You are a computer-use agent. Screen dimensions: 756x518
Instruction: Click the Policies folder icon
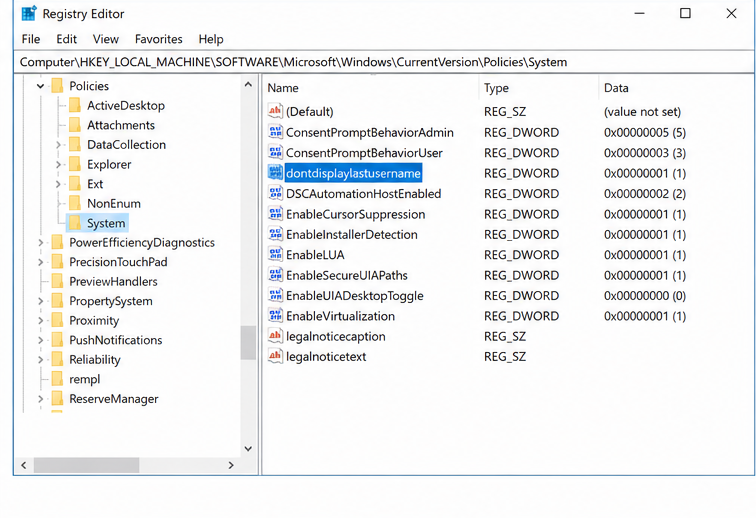(x=57, y=86)
